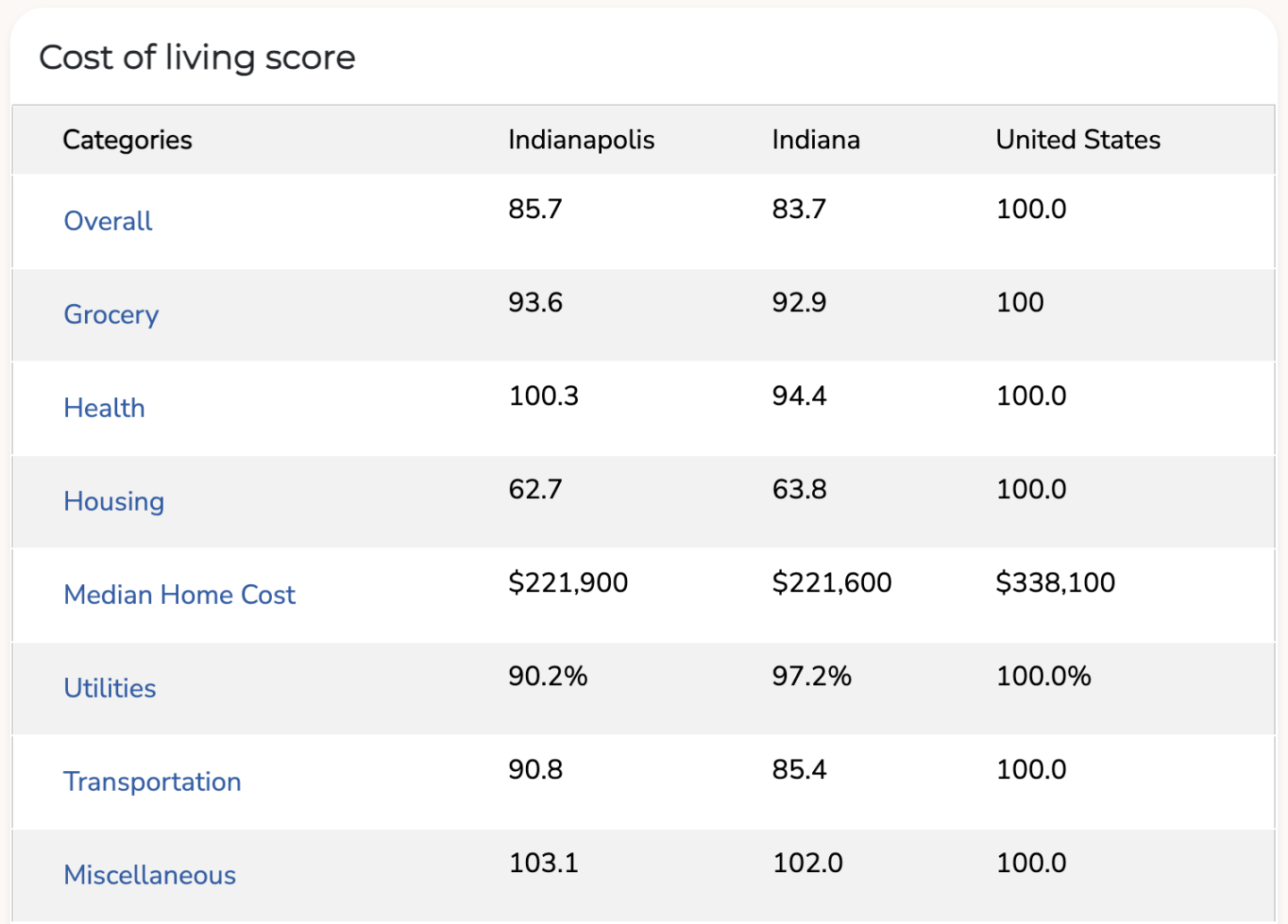The height and width of the screenshot is (924, 1288).
Task: Select Indianapolis health score 100.3
Action: [543, 396]
